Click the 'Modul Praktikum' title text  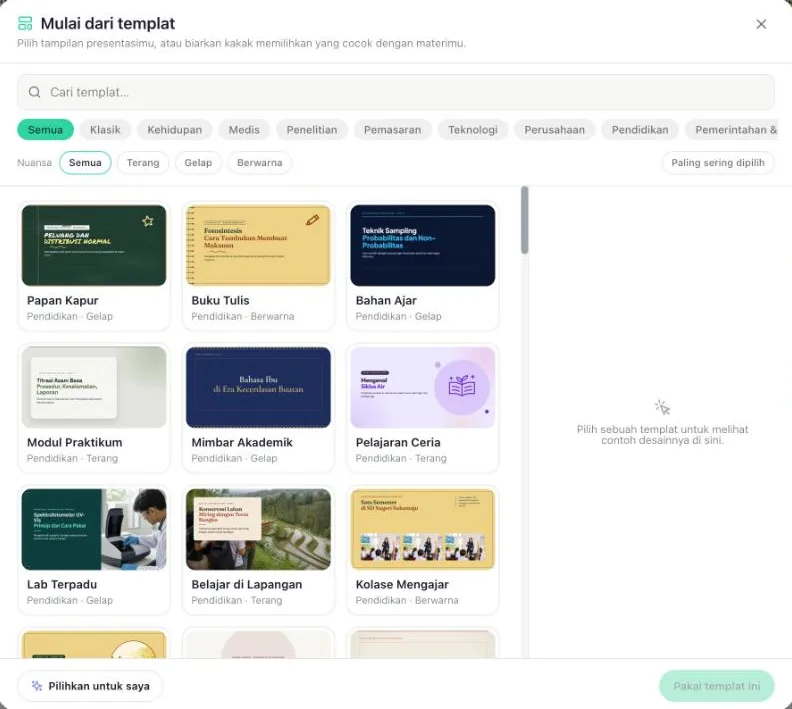coord(75,442)
